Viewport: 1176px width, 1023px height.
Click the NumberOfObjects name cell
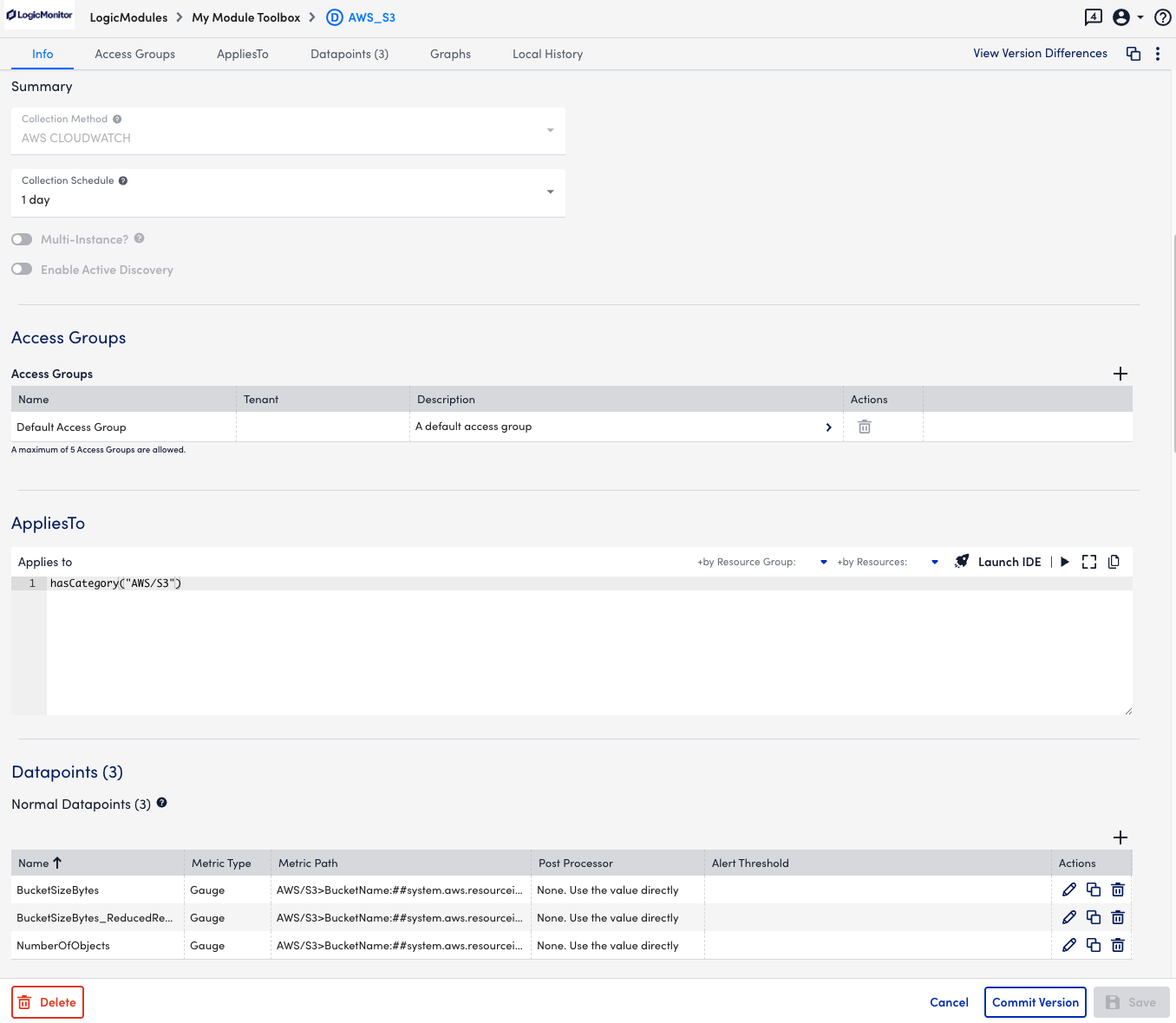click(97, 945)
